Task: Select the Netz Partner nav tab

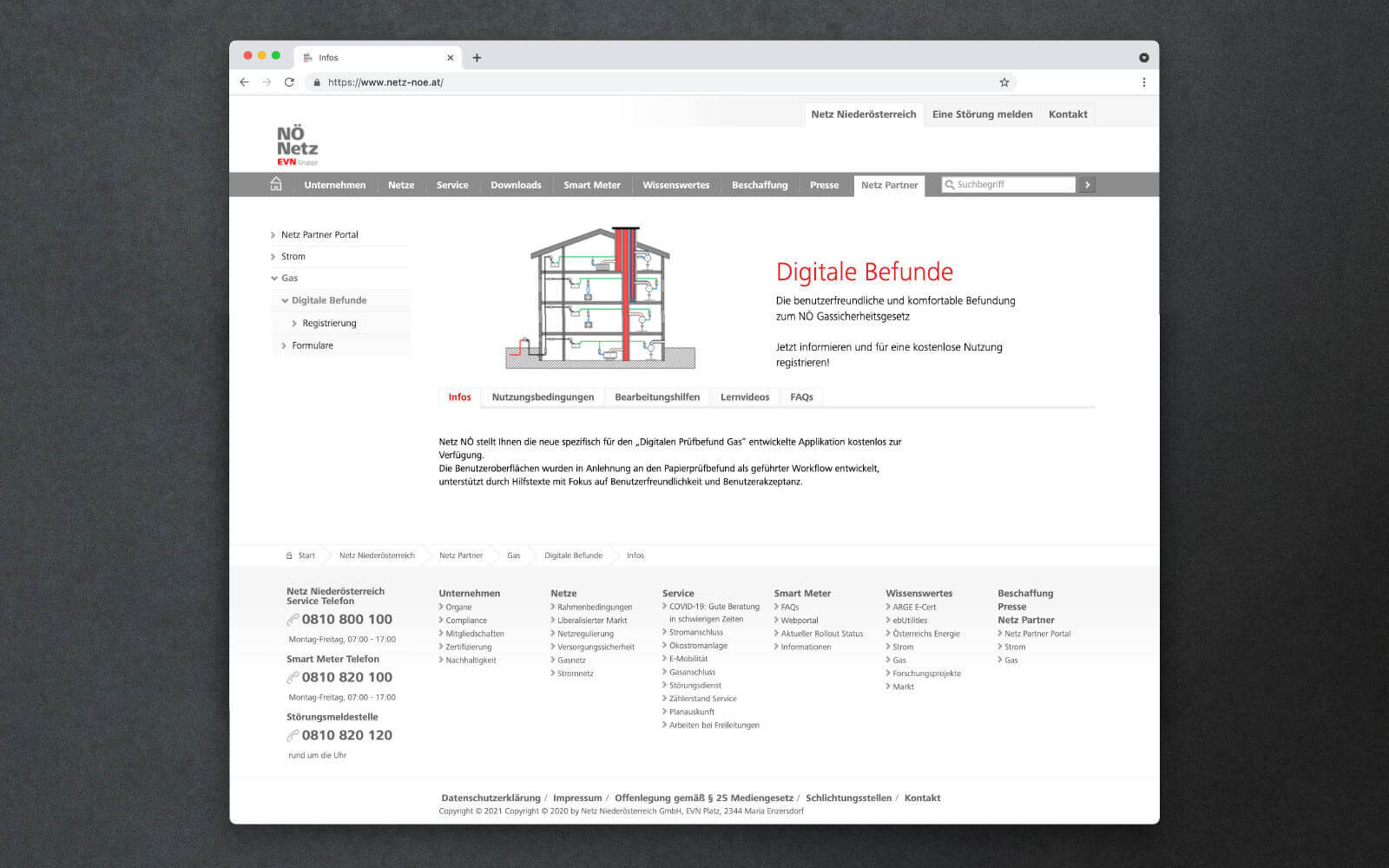Action: click(889, 185)
